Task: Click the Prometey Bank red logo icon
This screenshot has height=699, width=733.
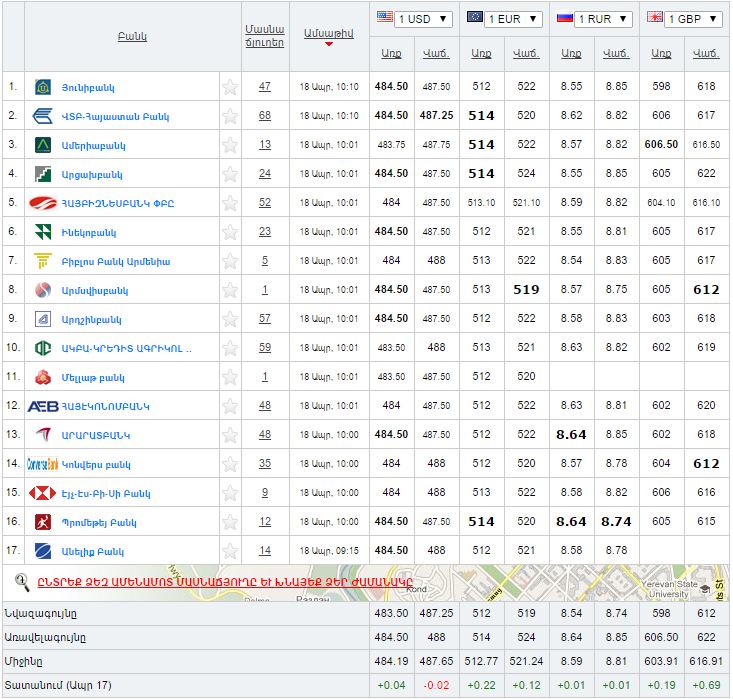Action: [43, 522]
